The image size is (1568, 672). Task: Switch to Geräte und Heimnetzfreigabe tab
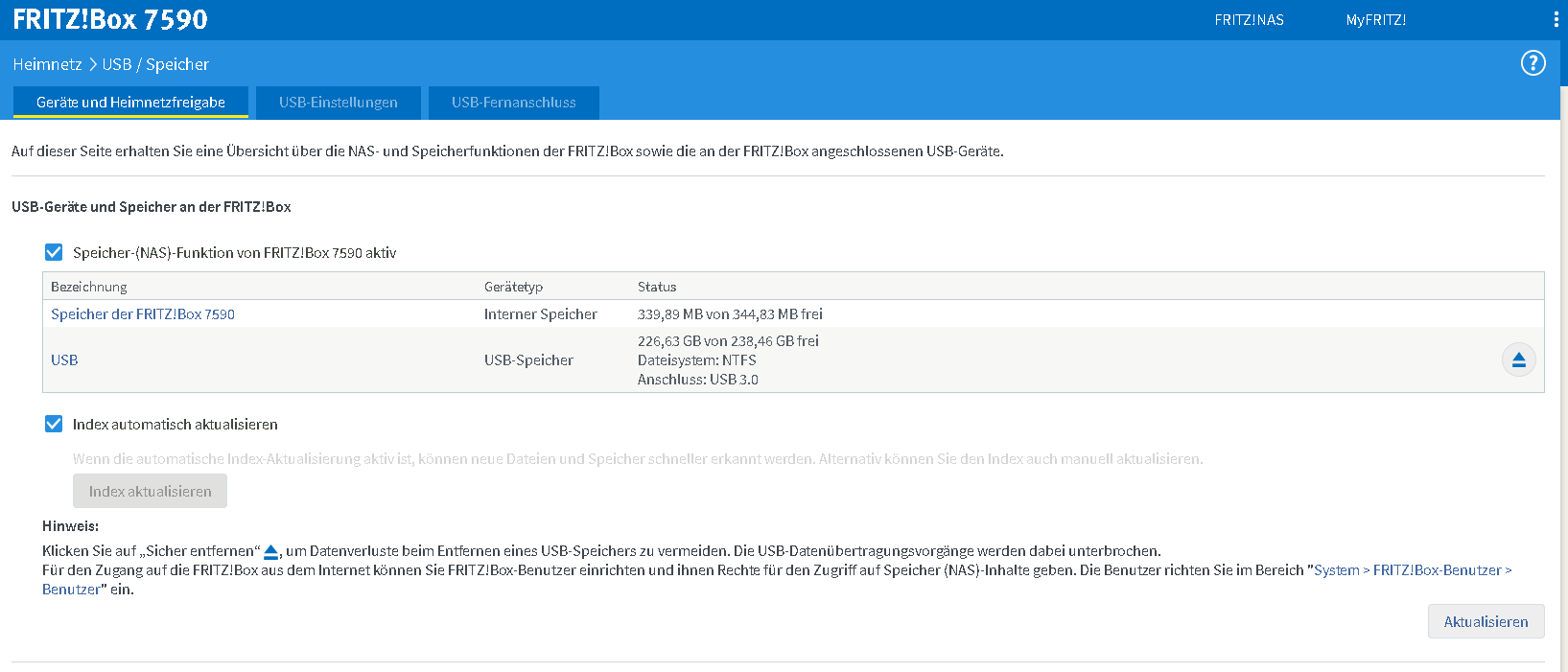click(130, 103)
